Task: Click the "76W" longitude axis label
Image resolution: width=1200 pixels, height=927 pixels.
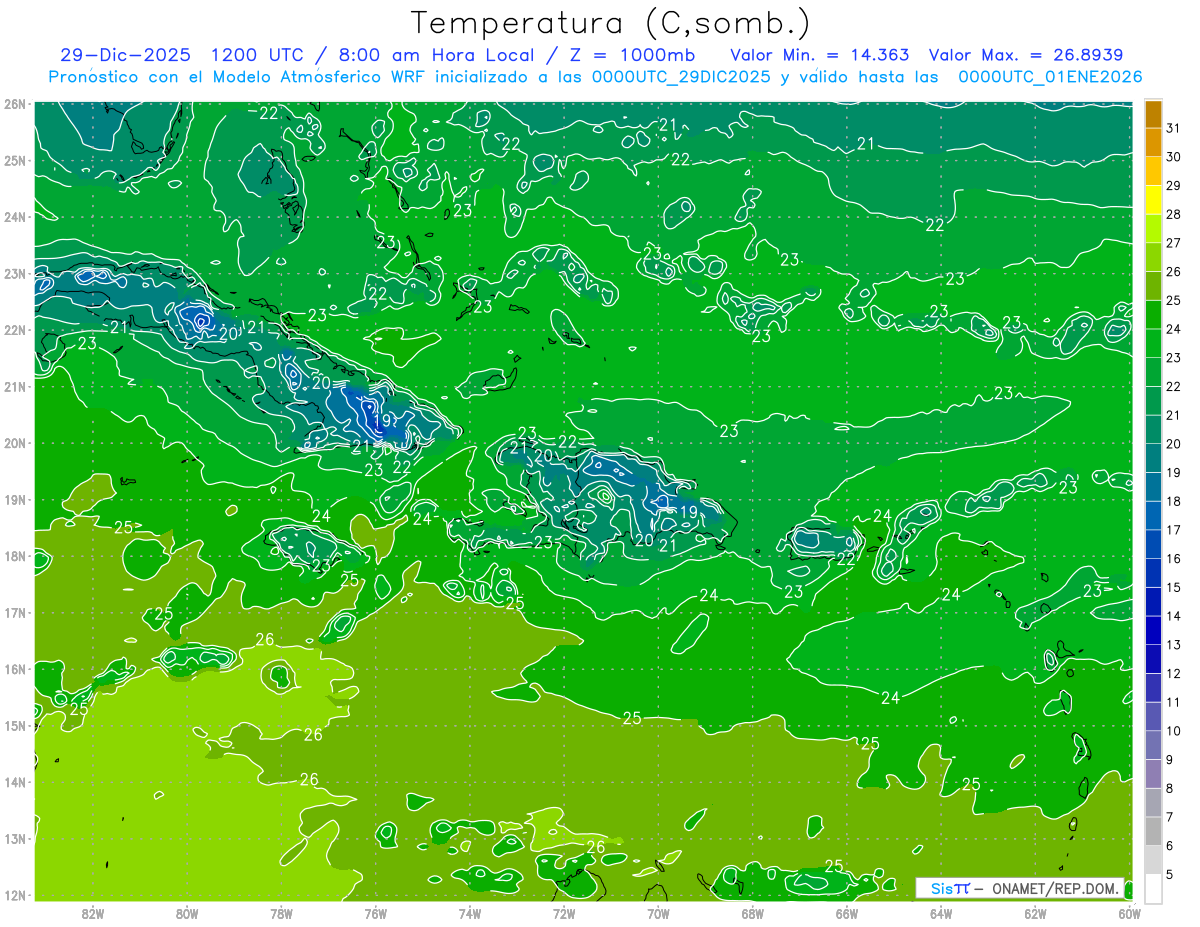Action: point(375,913)
